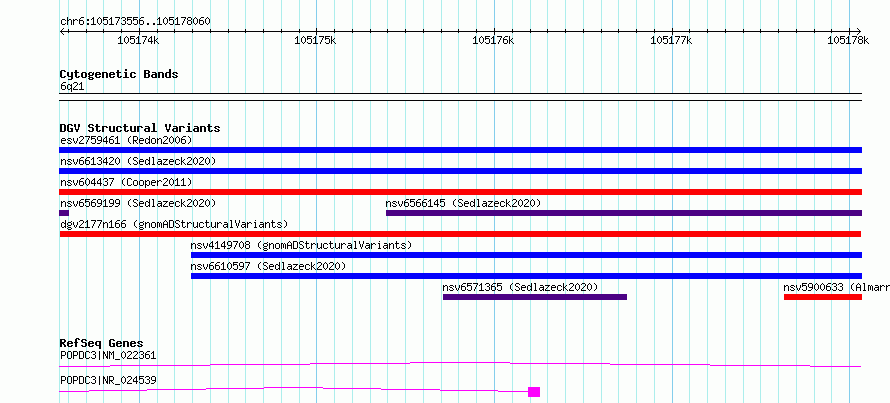Click the nsv4149708 (gnomADStructuralVariants) label

(301, 245)
